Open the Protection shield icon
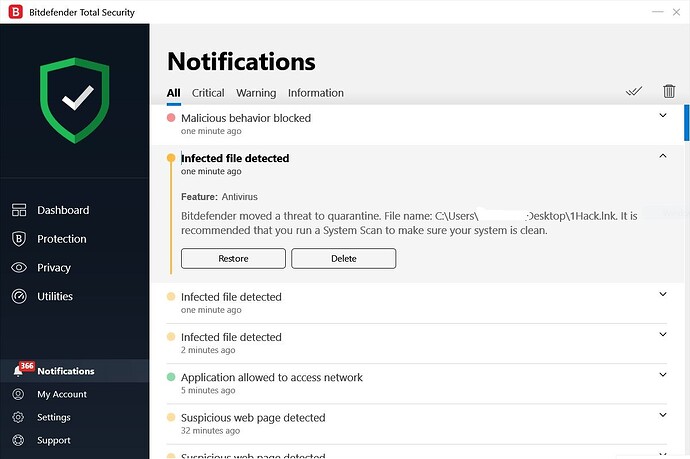690x459 pixels. 19,239
